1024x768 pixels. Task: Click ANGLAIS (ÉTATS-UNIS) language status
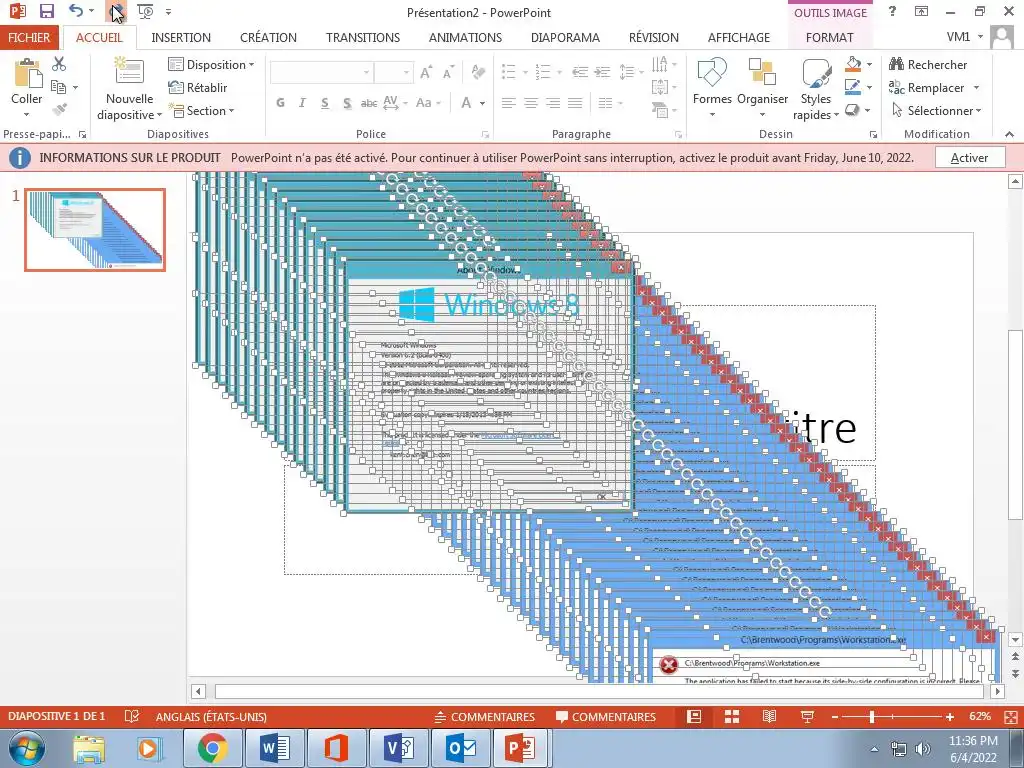click(x=211, y=716)
